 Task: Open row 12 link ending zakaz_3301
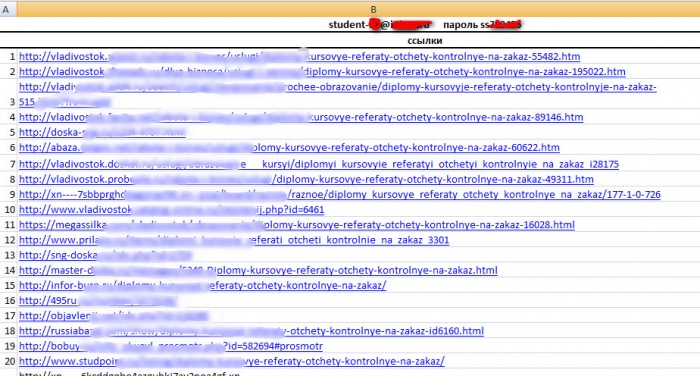(x=234, y=240)
